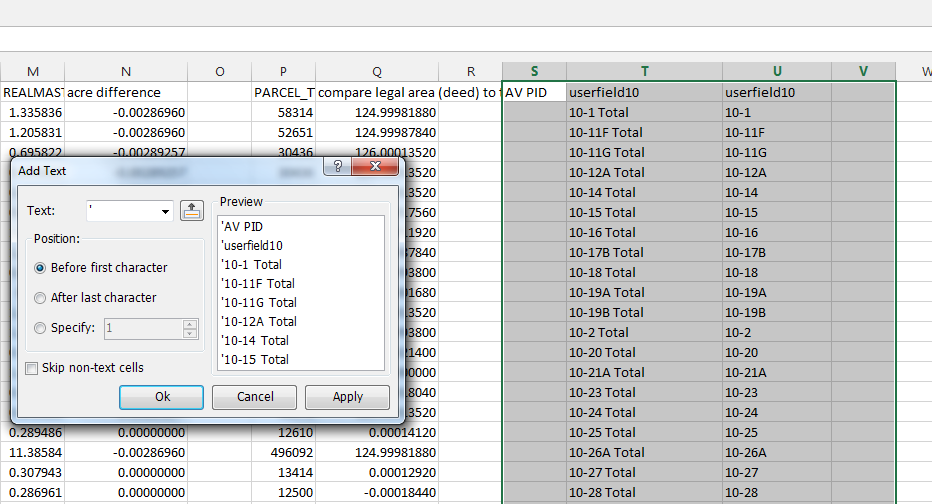Select column T header
This screenshot has height=504, width=932.
coord(644,71)
